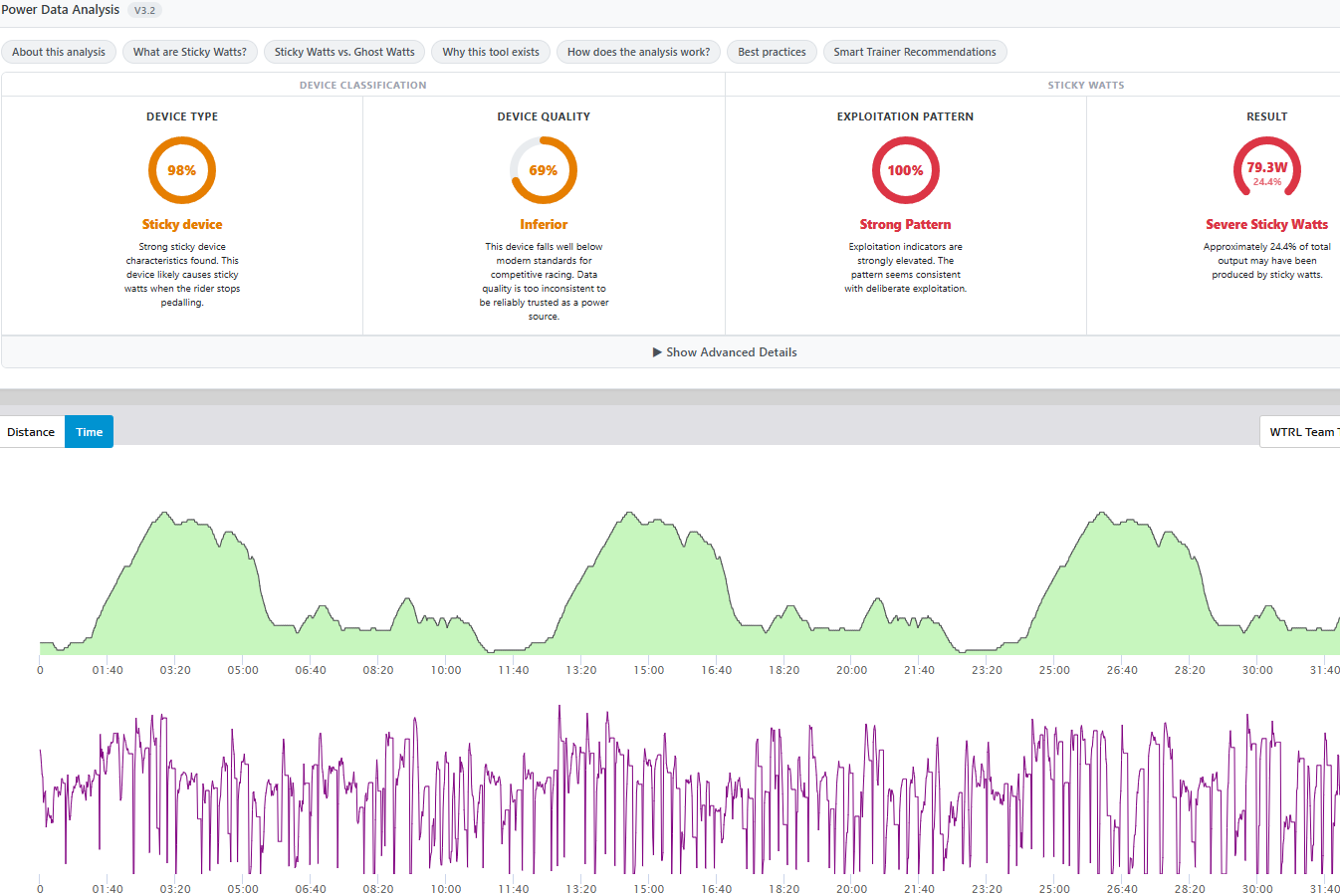
Task: Click 20:00 marker on purple power chart
Action: [x=851, y=889]
